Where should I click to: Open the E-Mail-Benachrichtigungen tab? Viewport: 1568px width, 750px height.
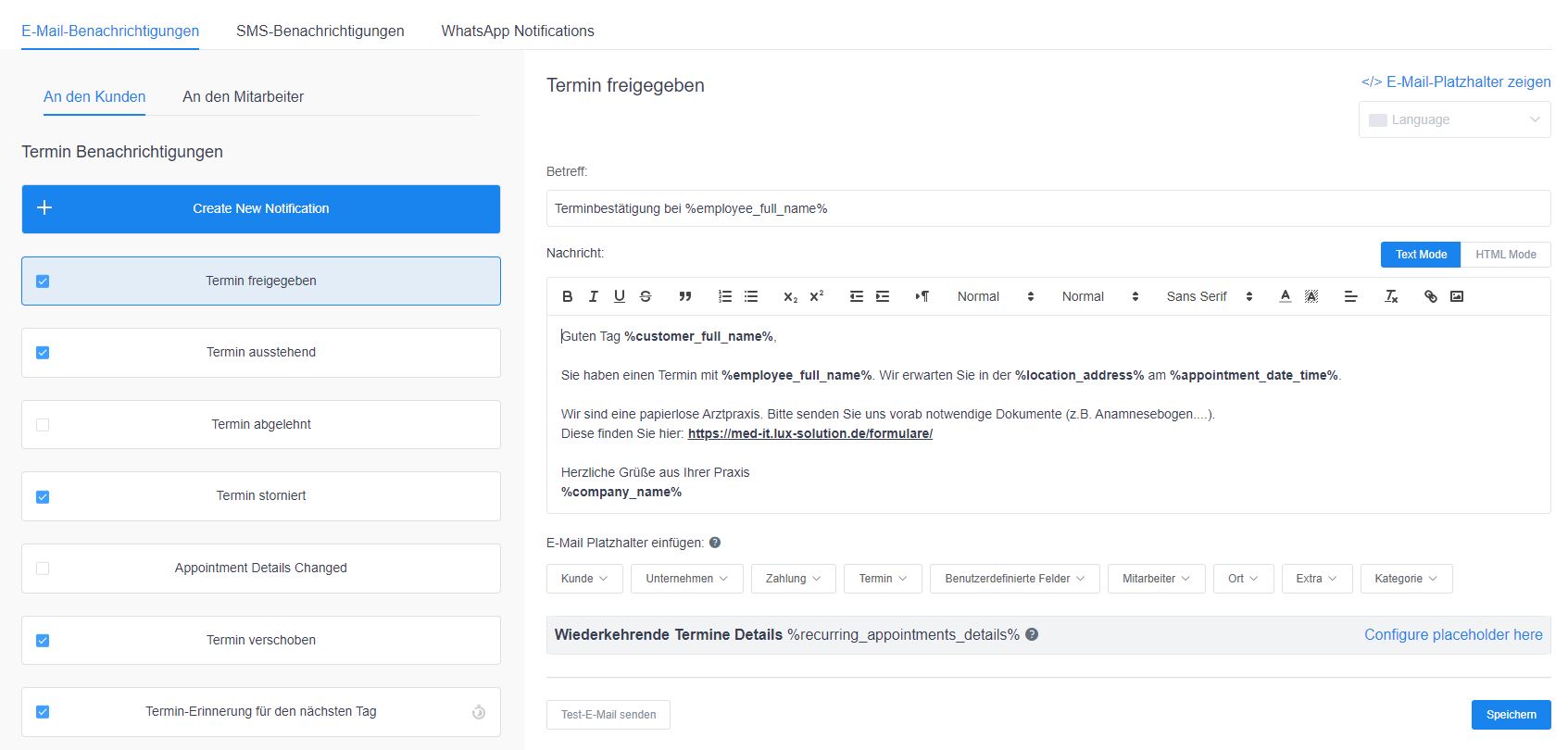point(110,31)
